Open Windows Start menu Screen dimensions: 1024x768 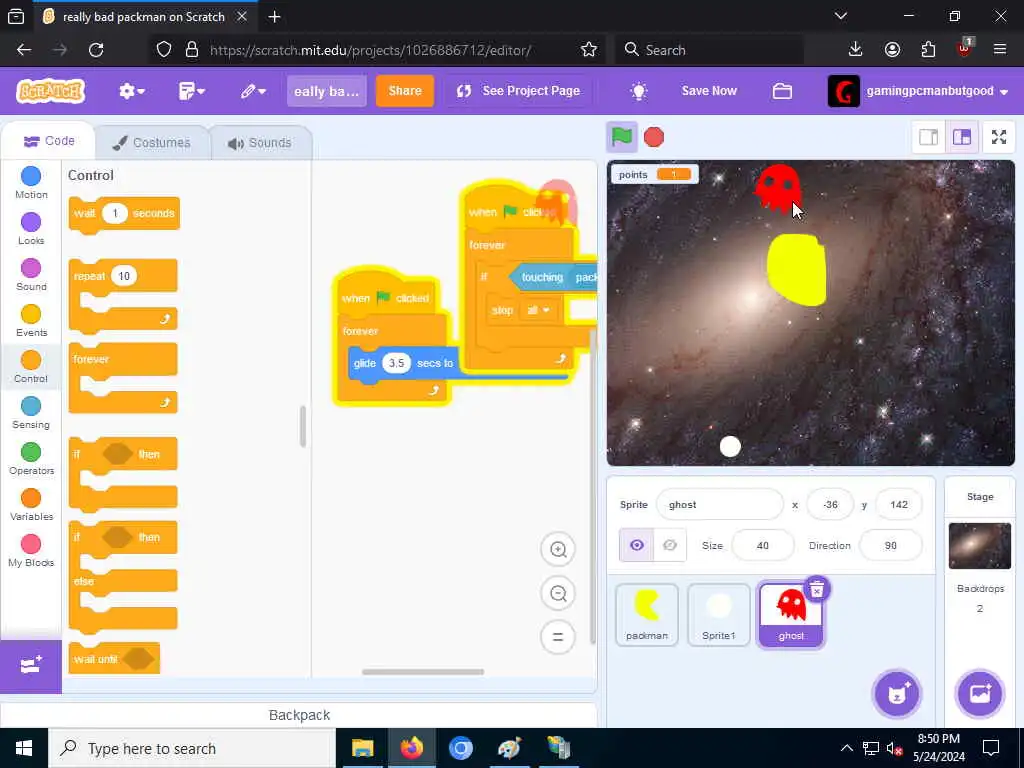click(x=24, y=748)
